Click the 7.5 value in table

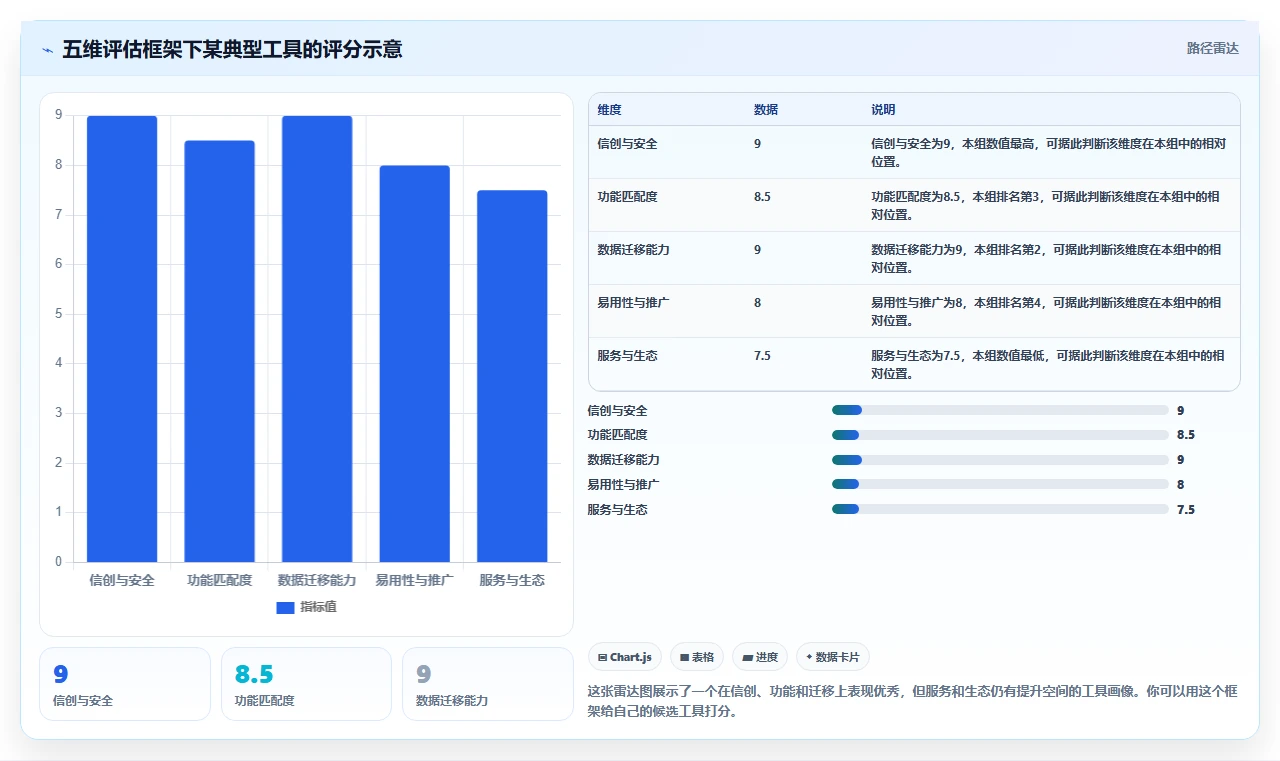pyautogui.click(x=762, y=356)
